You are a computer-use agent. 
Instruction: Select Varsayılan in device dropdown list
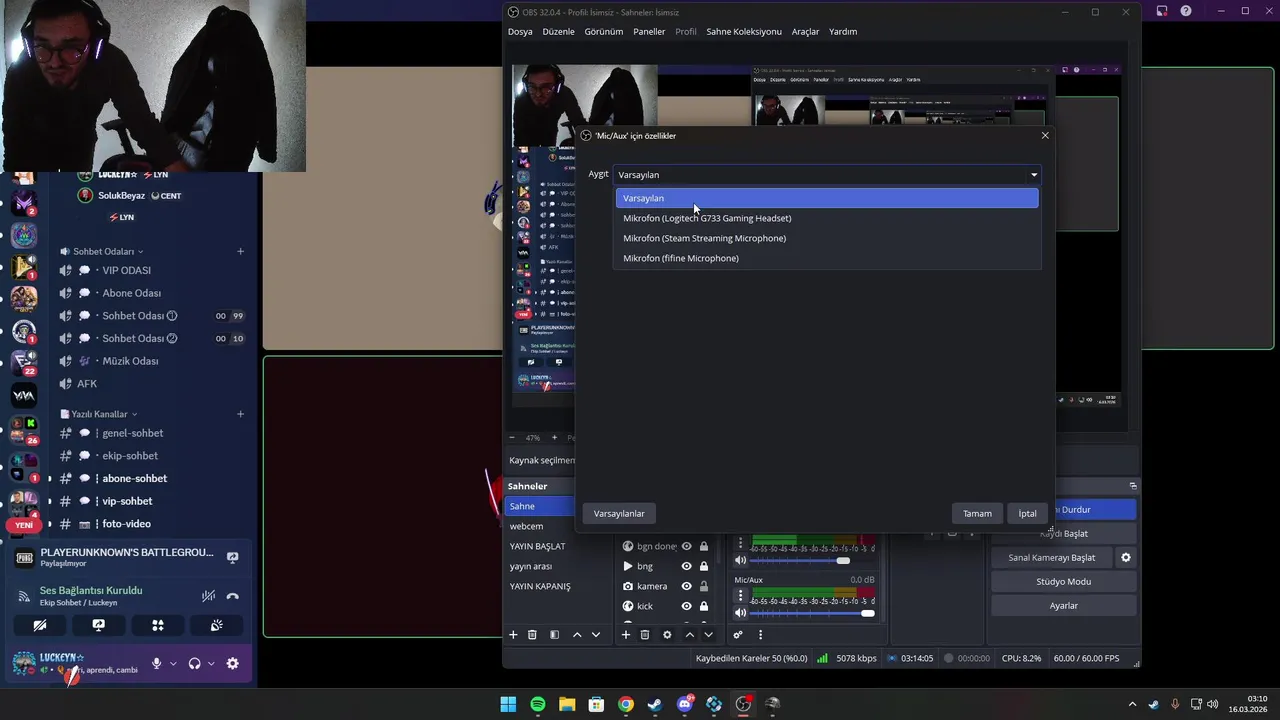pyautogui.click(x=827, y=198)
